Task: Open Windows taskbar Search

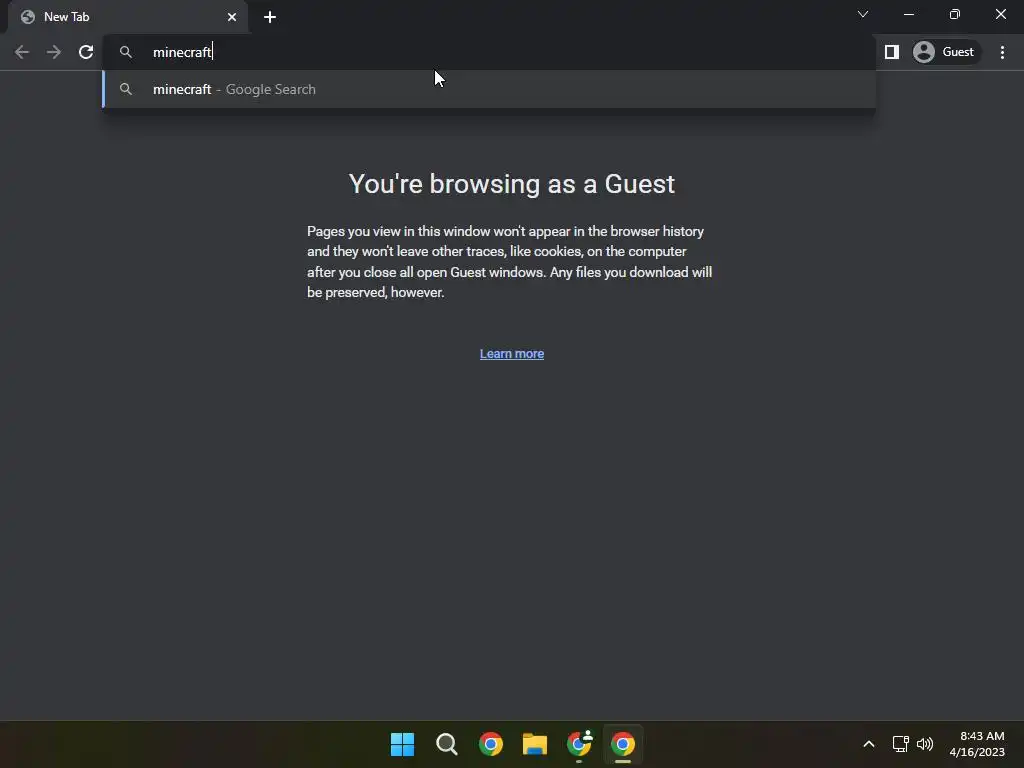Action: [447, 744]
